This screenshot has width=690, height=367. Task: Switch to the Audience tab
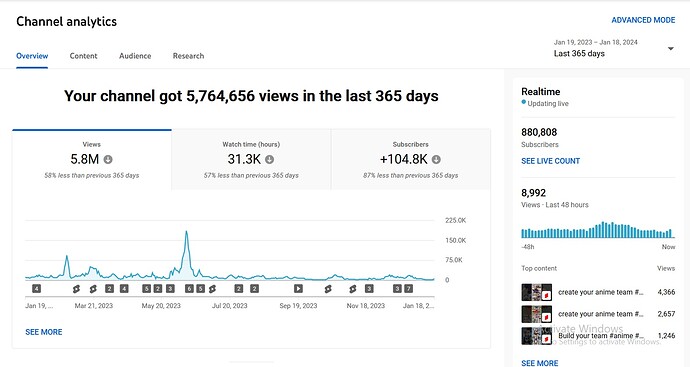[135, 56]
